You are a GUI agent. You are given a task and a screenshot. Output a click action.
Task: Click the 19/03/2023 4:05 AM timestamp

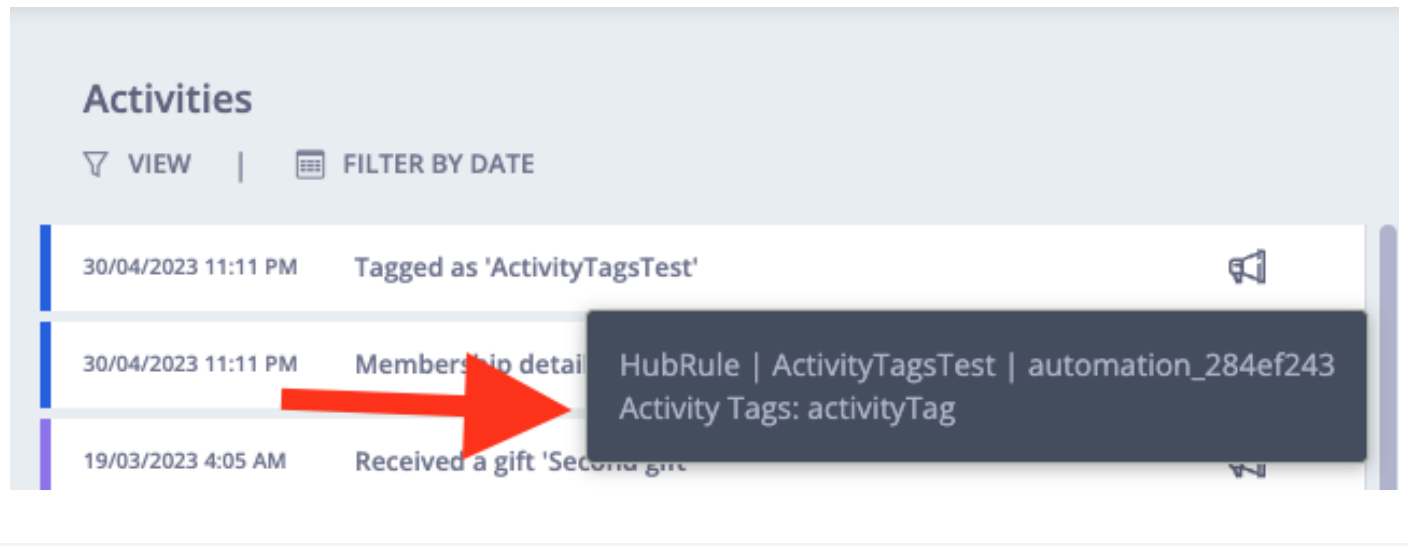(x=185, y=462)
